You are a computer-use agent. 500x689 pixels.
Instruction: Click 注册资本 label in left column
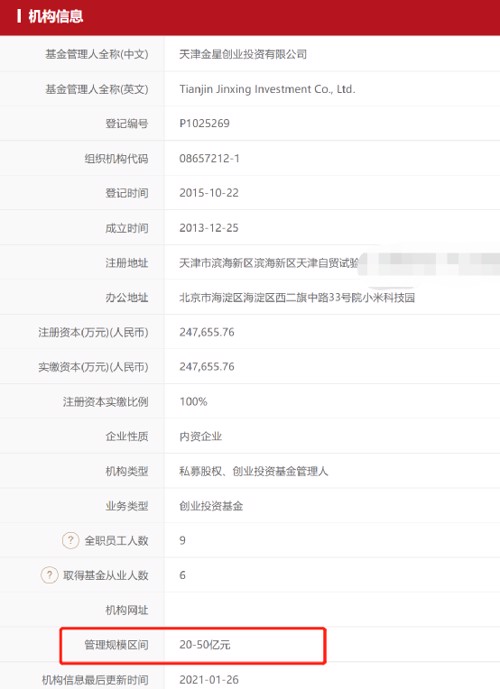93,332
